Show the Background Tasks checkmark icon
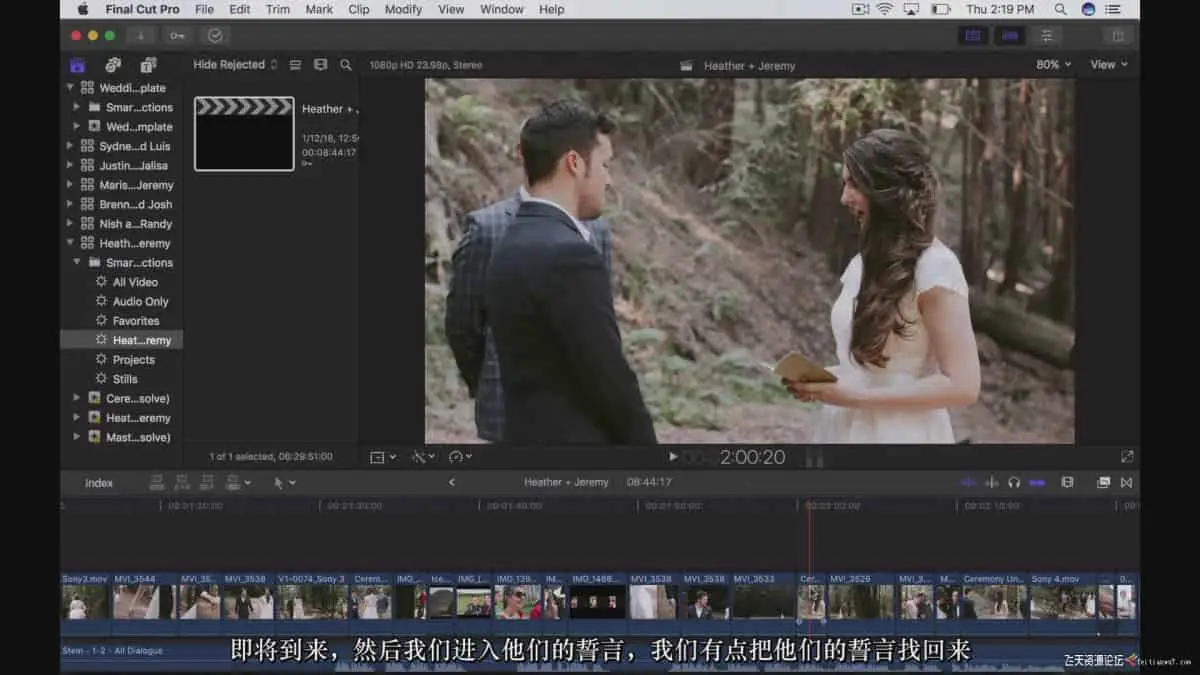Viewport: 1200px width, 675px height. coord(215,35)
